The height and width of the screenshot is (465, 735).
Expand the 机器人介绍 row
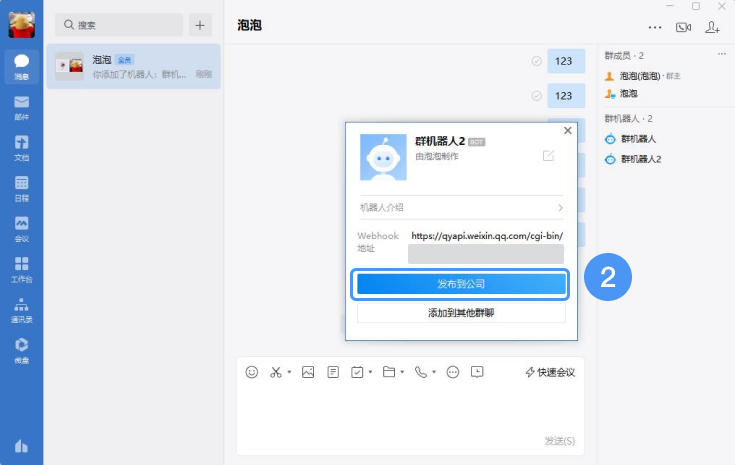[x=461, y=208]
